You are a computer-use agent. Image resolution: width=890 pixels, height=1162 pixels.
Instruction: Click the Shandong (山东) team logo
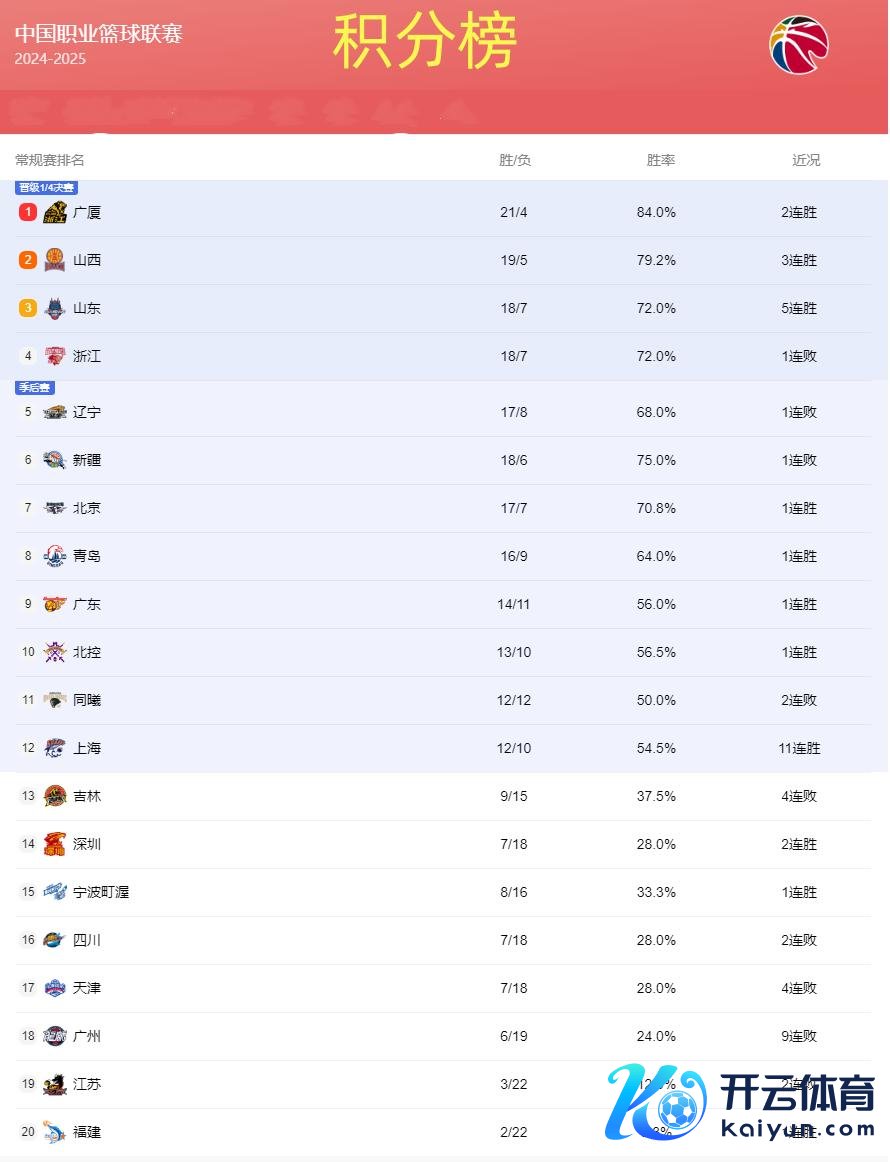(x=55, y=308)
